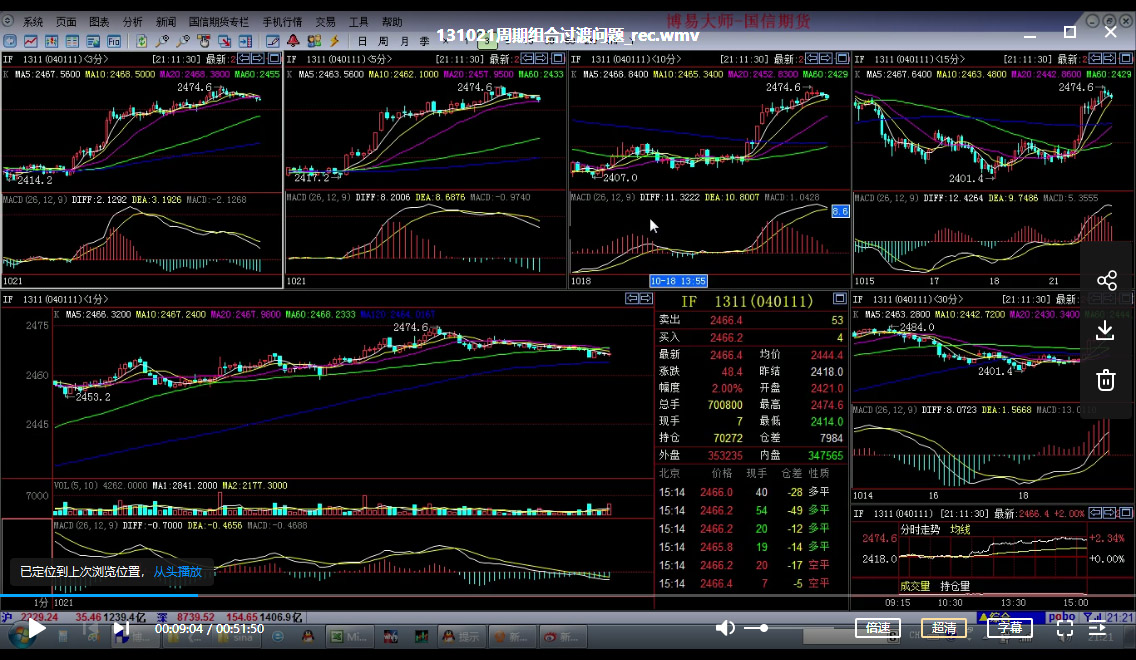Open the 国信期货专栏 menu
Screen dimensions: 1136x660
coord(219,22)
